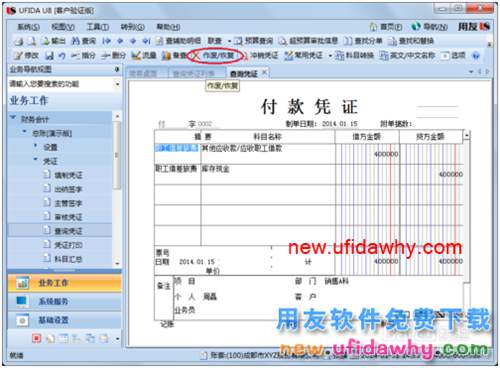Click the 流量 cash flow button
The width and height of the screenshot is (500, 368).
144,55
